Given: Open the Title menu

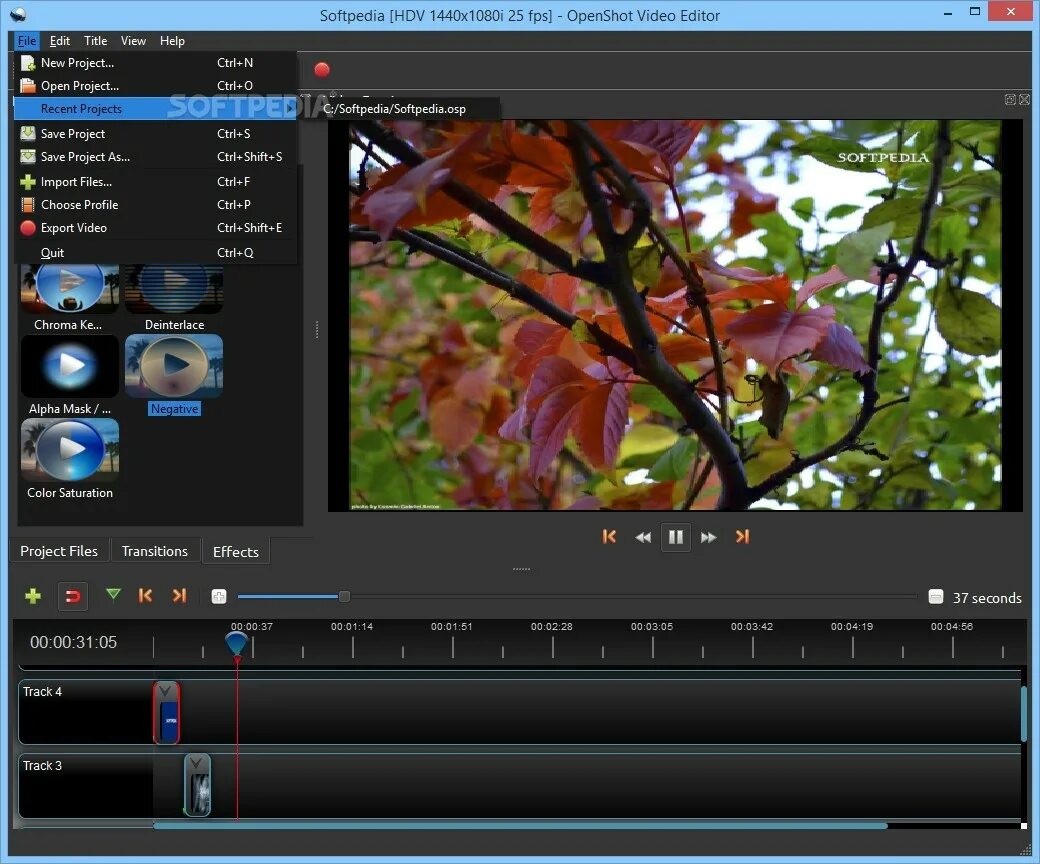Looking at the screenshot, I should click(96, 41).
